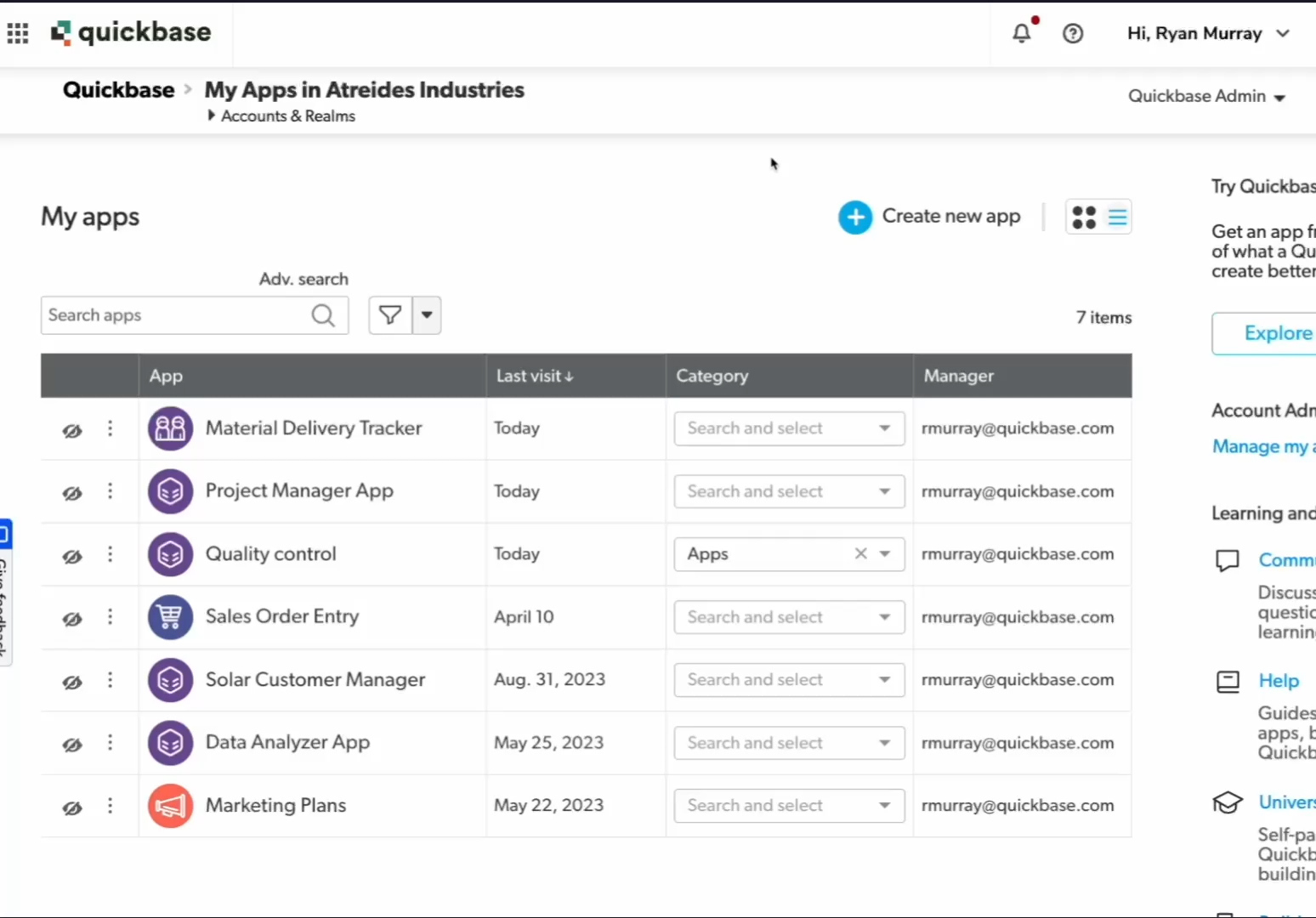Click the Create new app plus icon
The image size is (1316, 918).
click(855, 218)
